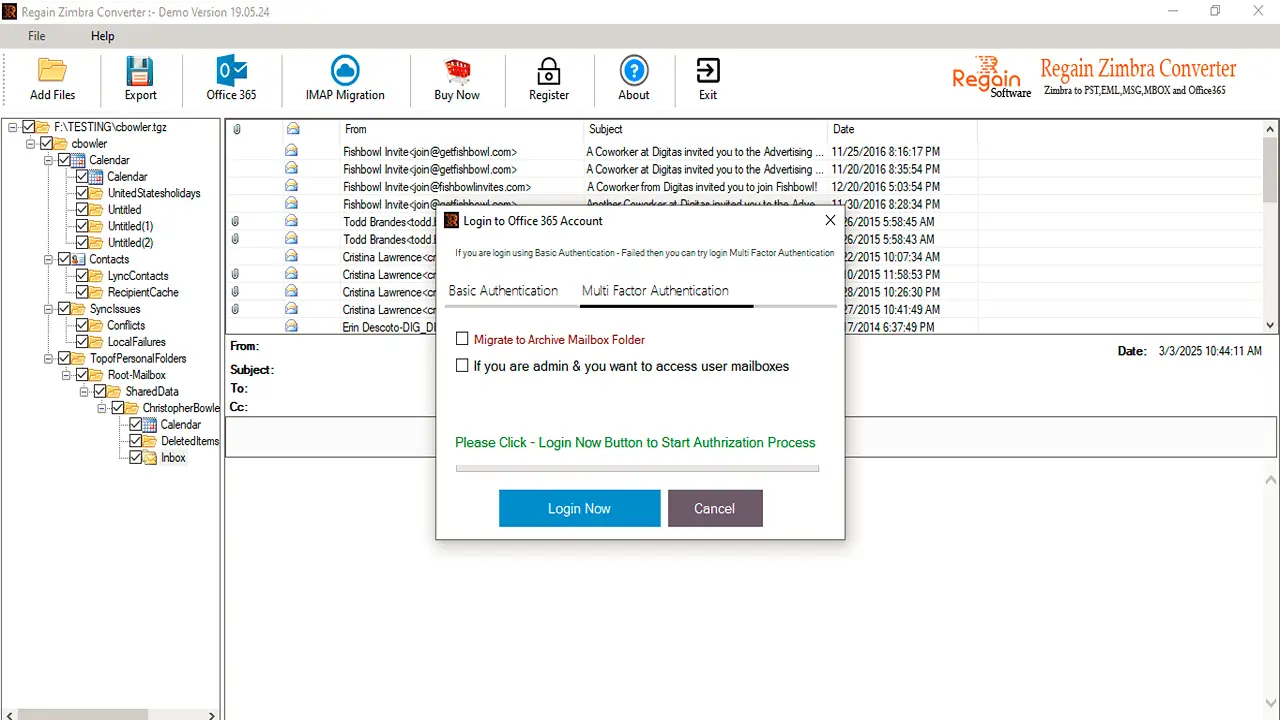Toggle the Untitled(1) checkbox
Screen dimensions: 1280x720
pyautogui.click(x=83, y=226)
